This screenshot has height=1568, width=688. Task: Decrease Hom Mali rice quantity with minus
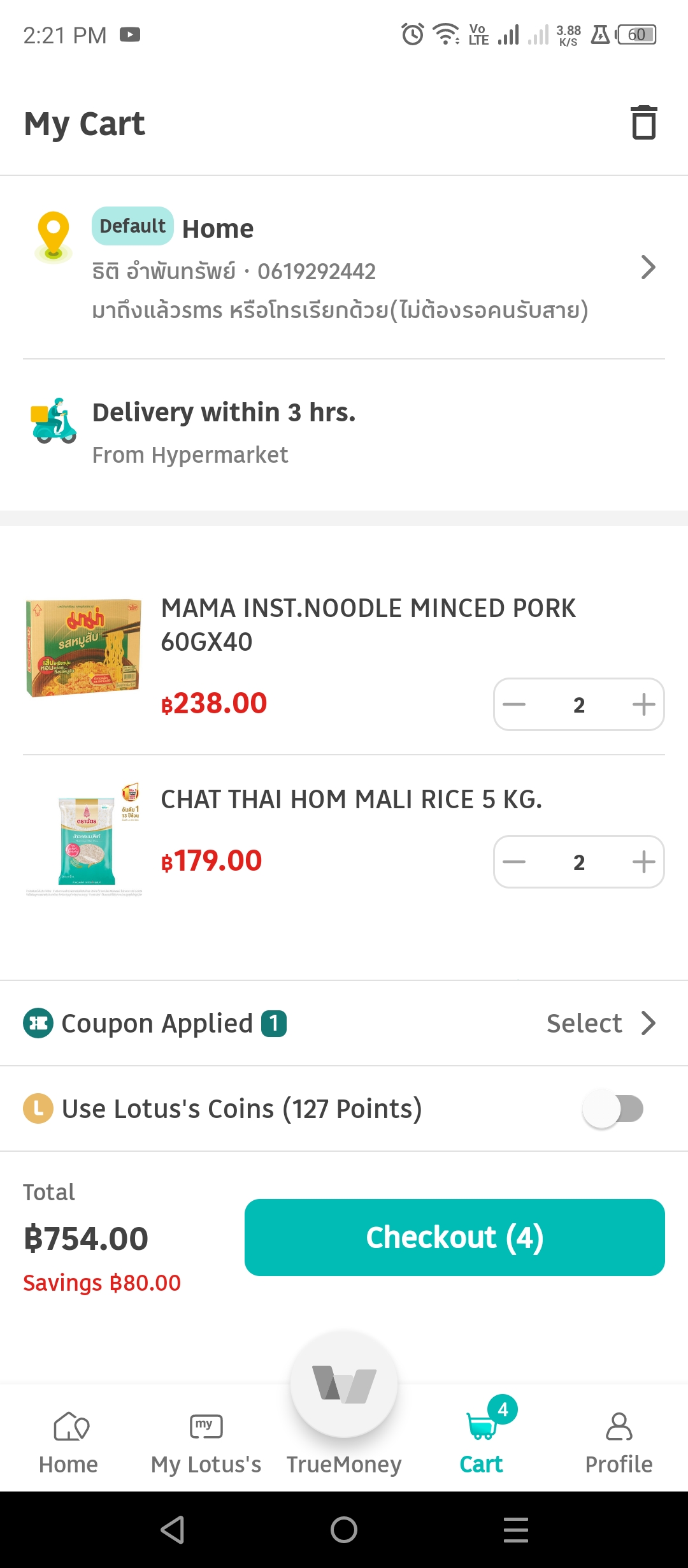pyautogui.click(x=514, y=862)
